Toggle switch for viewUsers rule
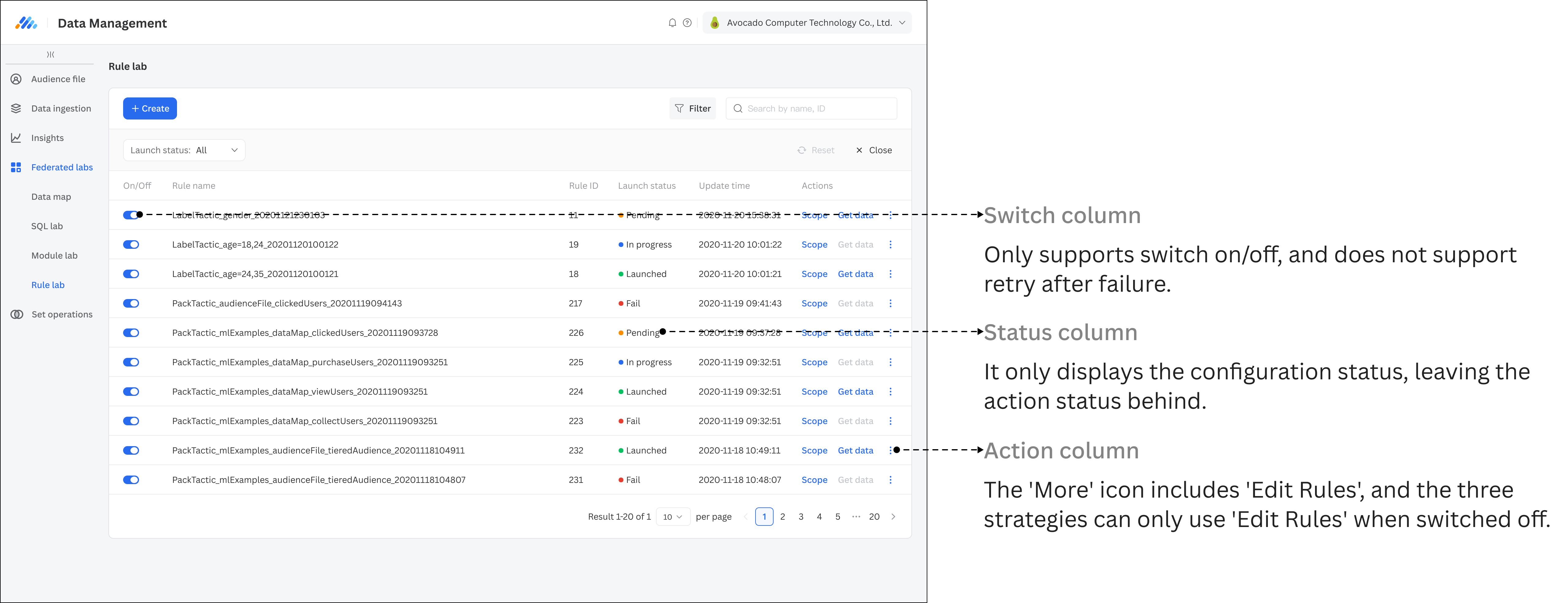The width and height of the screenshot is (1568, 603). pyautogui.click(x=131, y=392)
